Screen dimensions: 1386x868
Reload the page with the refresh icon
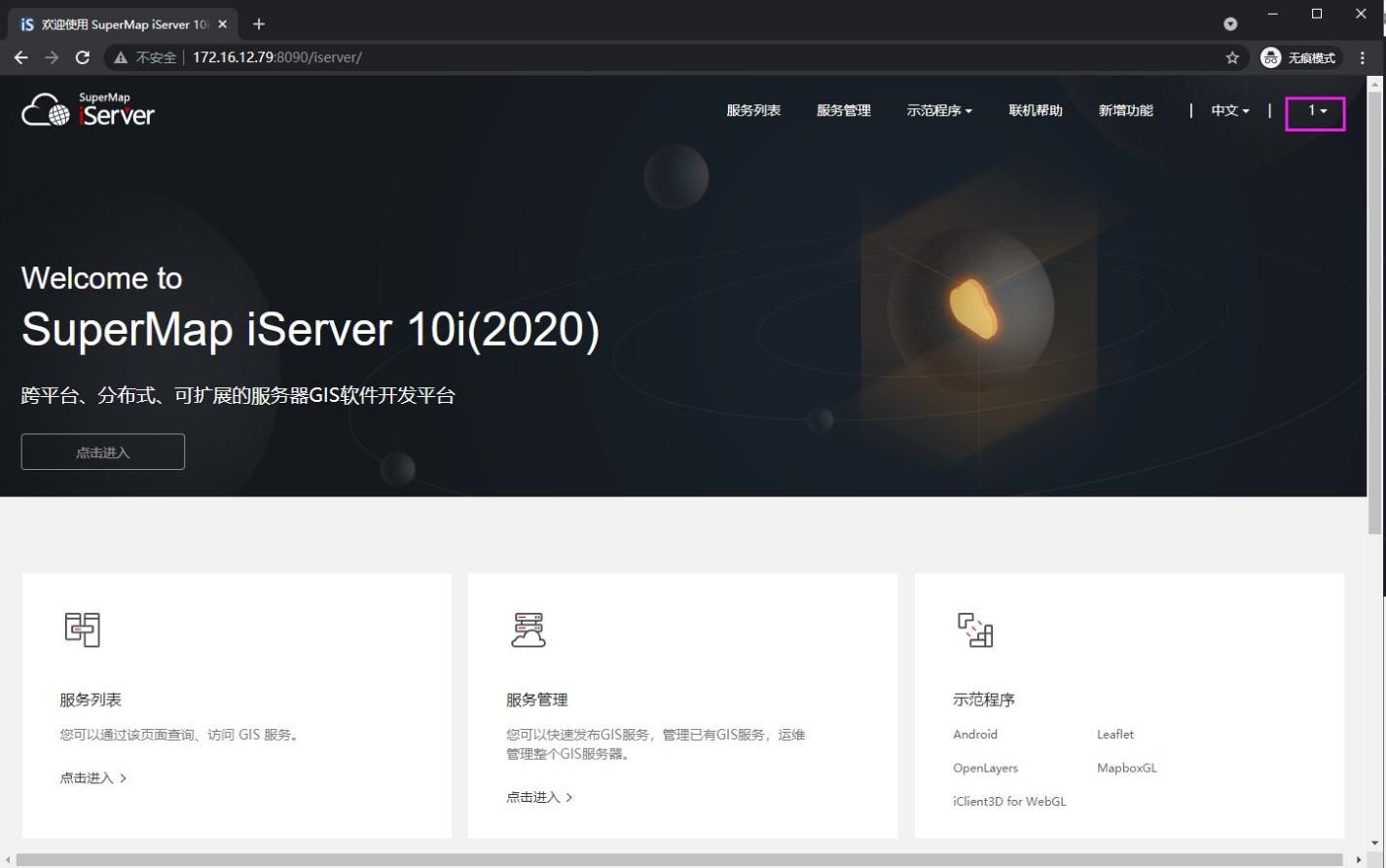point(83,57)
